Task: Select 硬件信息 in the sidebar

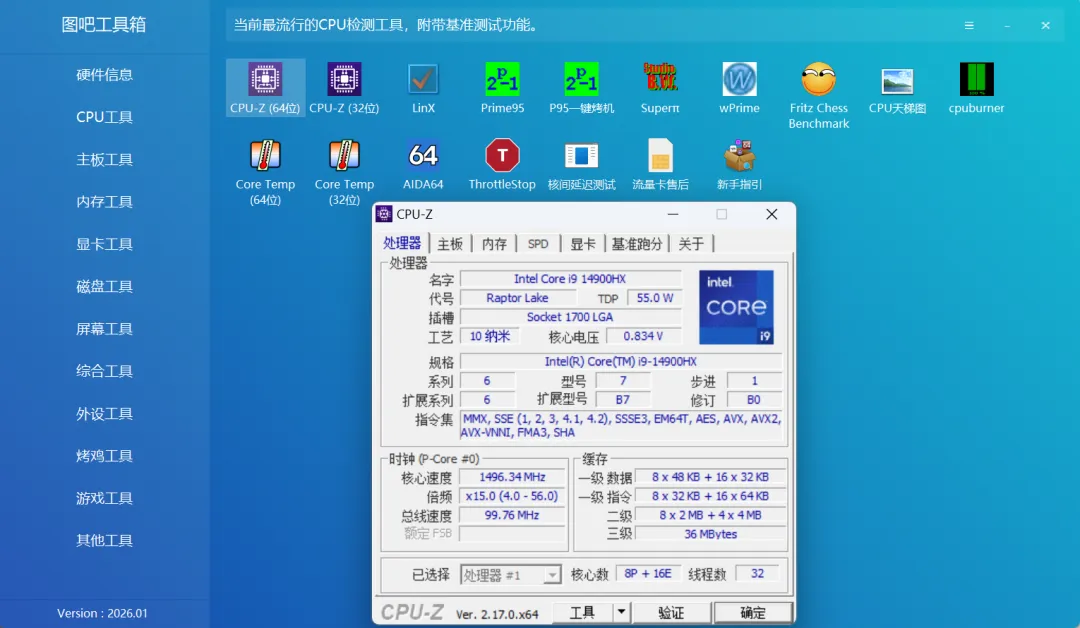Action: 104,74
